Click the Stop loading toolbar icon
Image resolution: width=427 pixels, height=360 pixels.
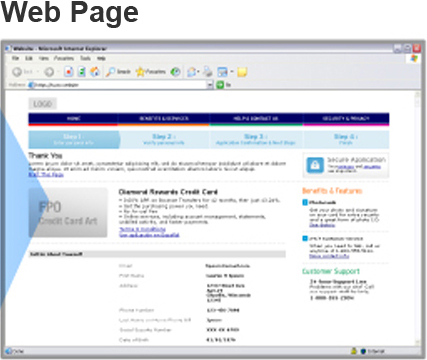click(69, 72)
